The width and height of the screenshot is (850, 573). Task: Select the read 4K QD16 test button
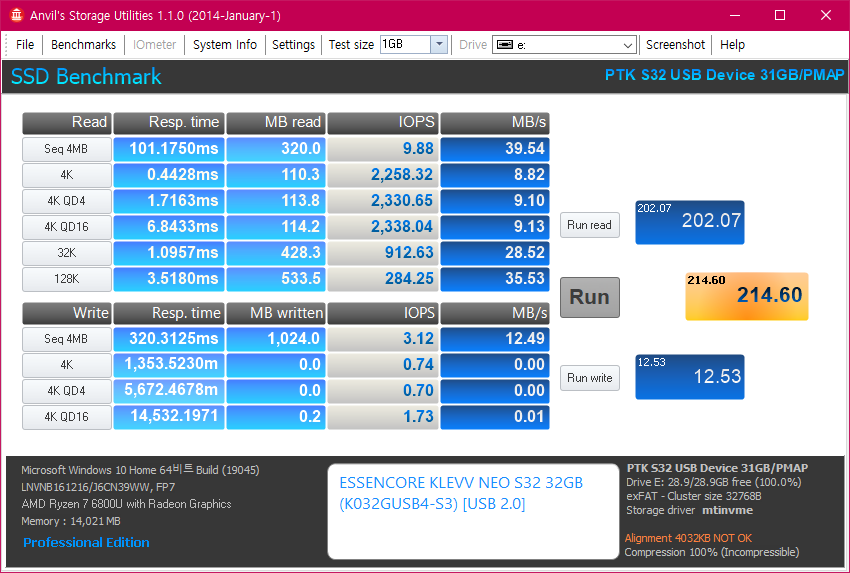(x=67, y=227)
